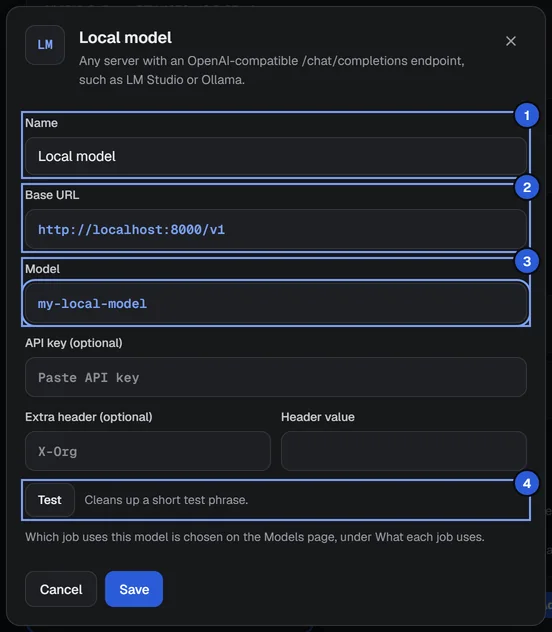Viewport: 552px width, 632px height.
Task: Click the Header value input box
Action: (x=404, y=451)
